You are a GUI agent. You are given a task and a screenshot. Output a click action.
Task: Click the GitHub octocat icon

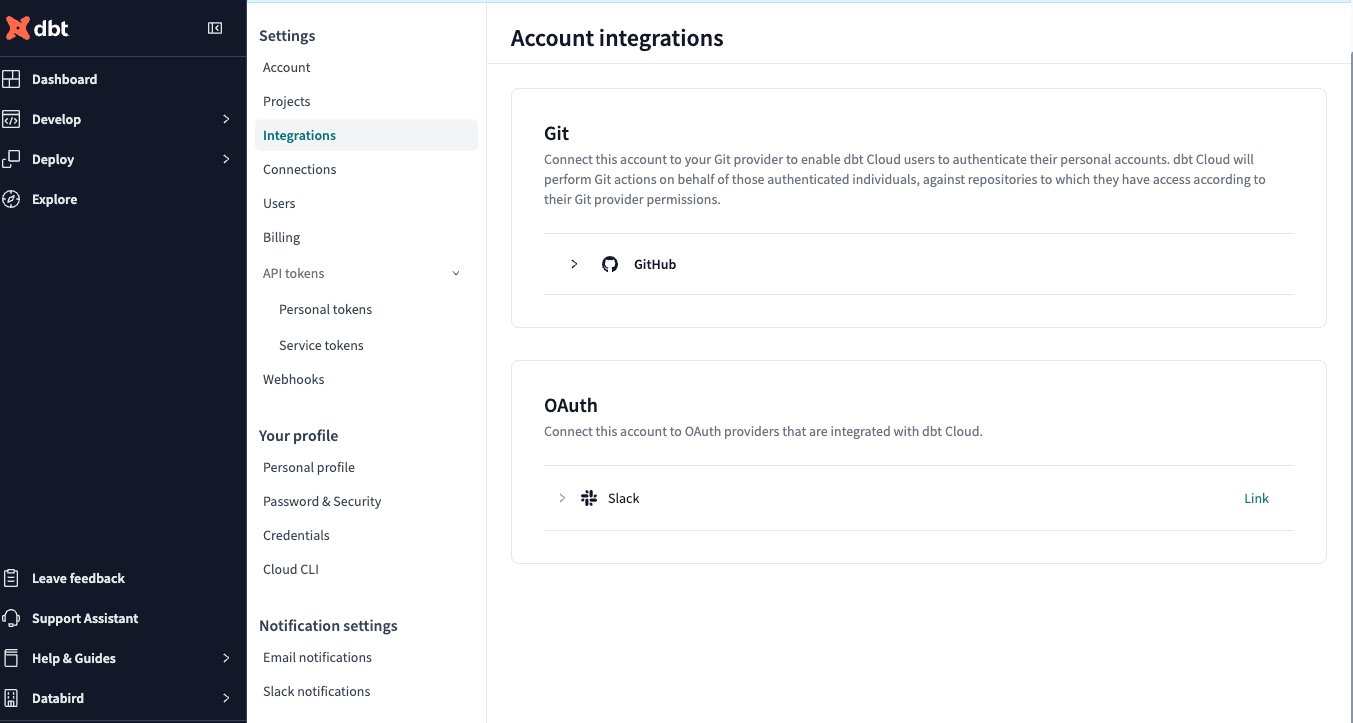pos(610,264)
